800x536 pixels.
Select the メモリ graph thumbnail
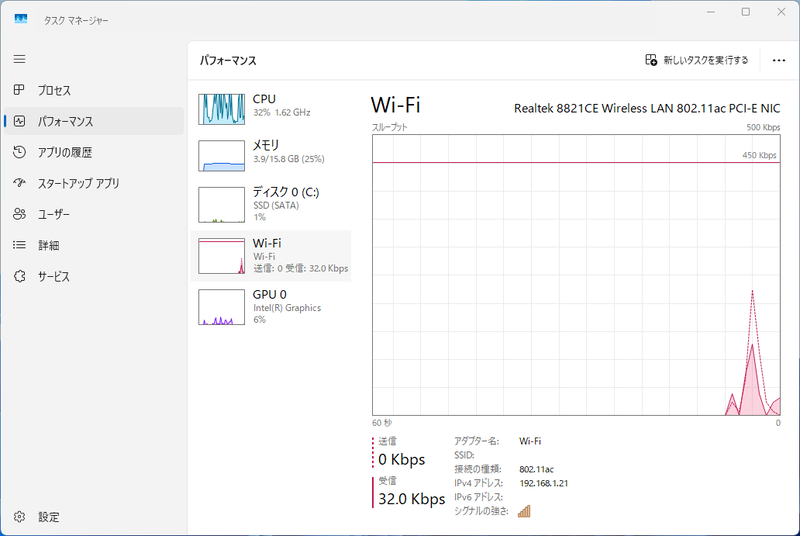221,156
